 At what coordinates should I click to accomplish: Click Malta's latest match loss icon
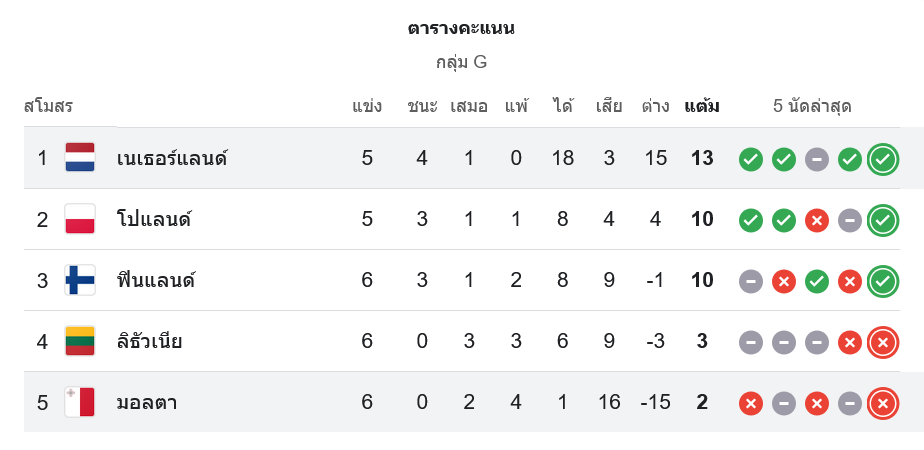[x=882, y=403]
